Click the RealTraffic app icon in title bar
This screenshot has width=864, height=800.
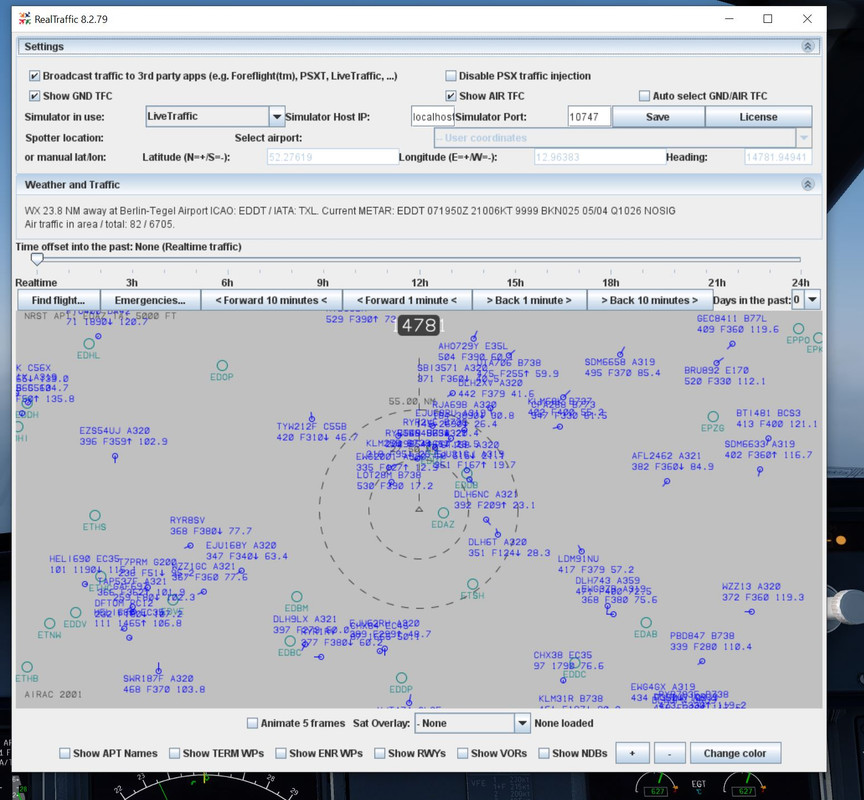(24, 19)
